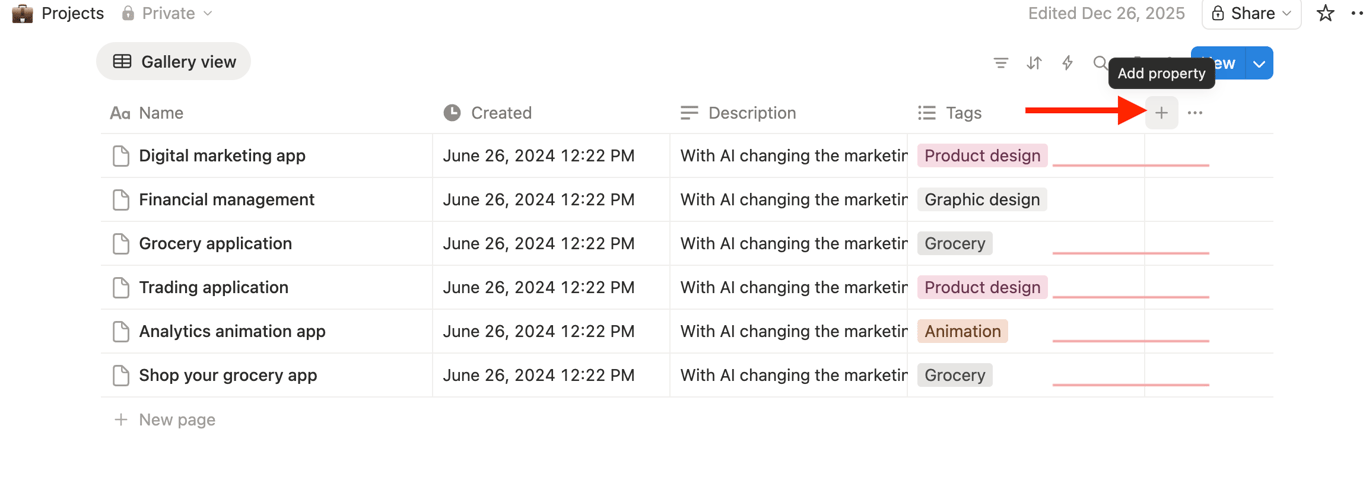The width and height of the screenshot is (1366, 483).
Task: Expand the blue New button dropdown arrow
Action: click(1259, 64)
